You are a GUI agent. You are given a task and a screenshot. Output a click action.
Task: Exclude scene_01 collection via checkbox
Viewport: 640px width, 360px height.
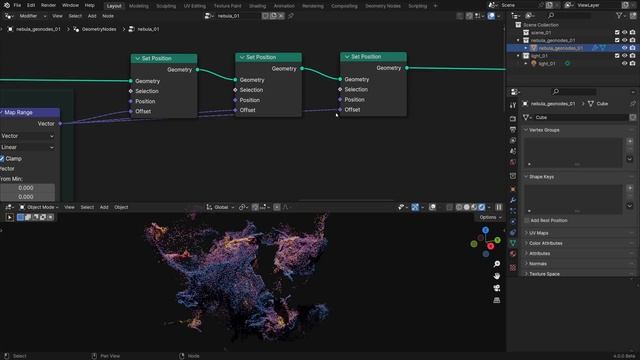[x=617, y=32]
